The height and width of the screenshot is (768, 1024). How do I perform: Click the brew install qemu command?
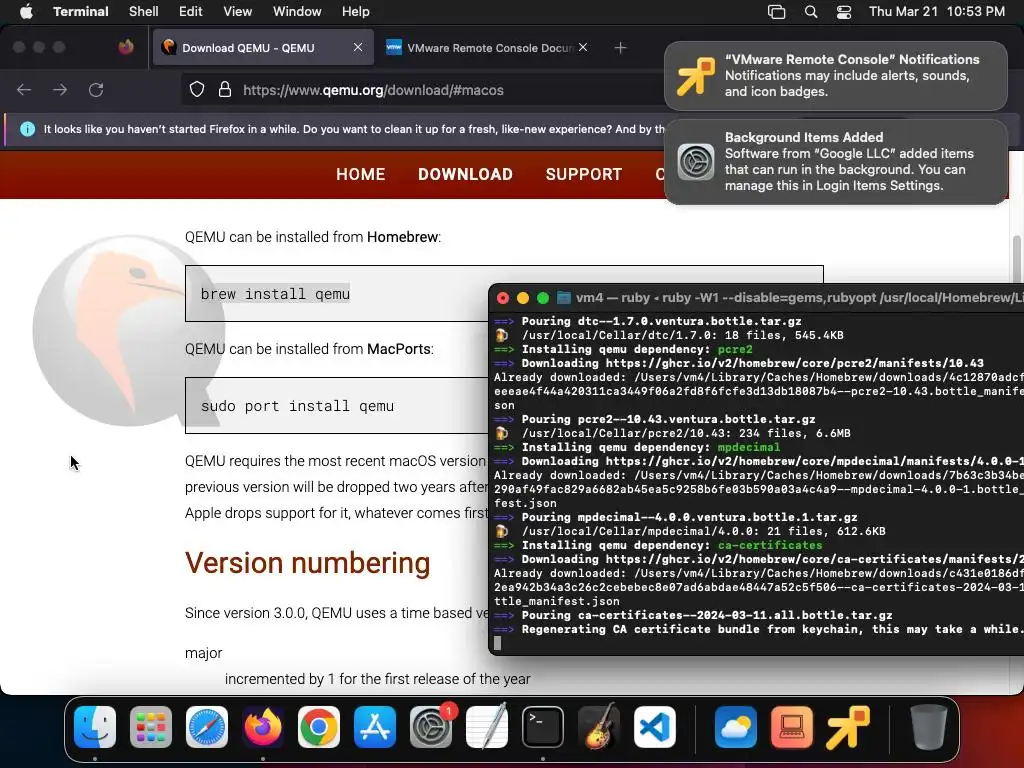tap(275, 294)
